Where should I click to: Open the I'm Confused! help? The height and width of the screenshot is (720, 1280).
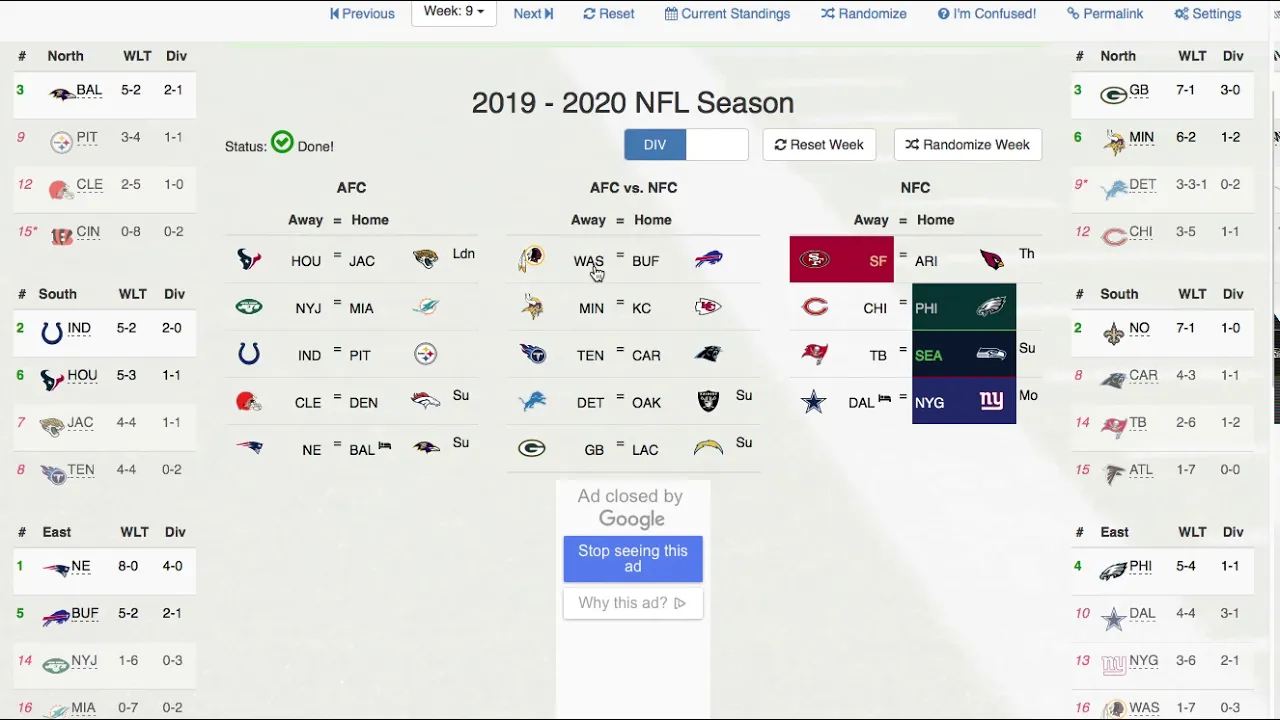[987, 14]
